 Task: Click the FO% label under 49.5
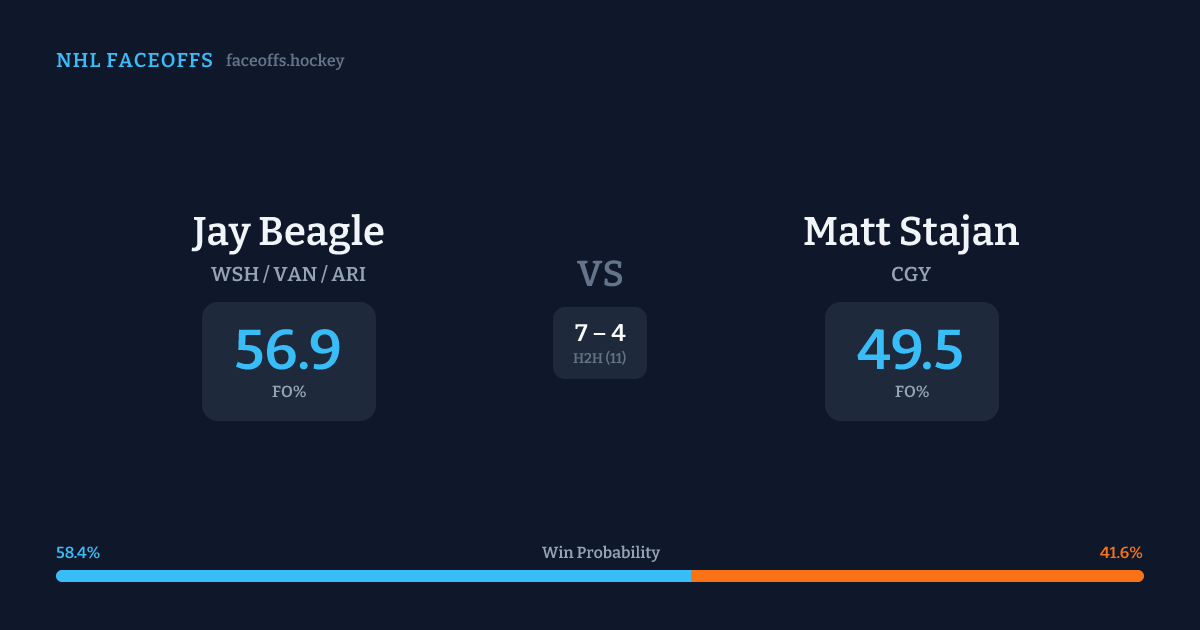(x=911, y=392)
